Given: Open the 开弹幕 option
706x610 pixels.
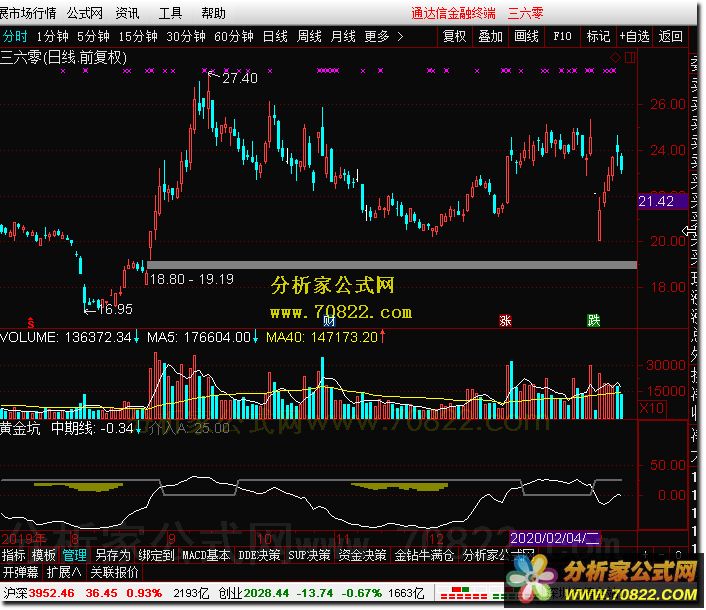Looking at the screenshot, I should 20,573.
